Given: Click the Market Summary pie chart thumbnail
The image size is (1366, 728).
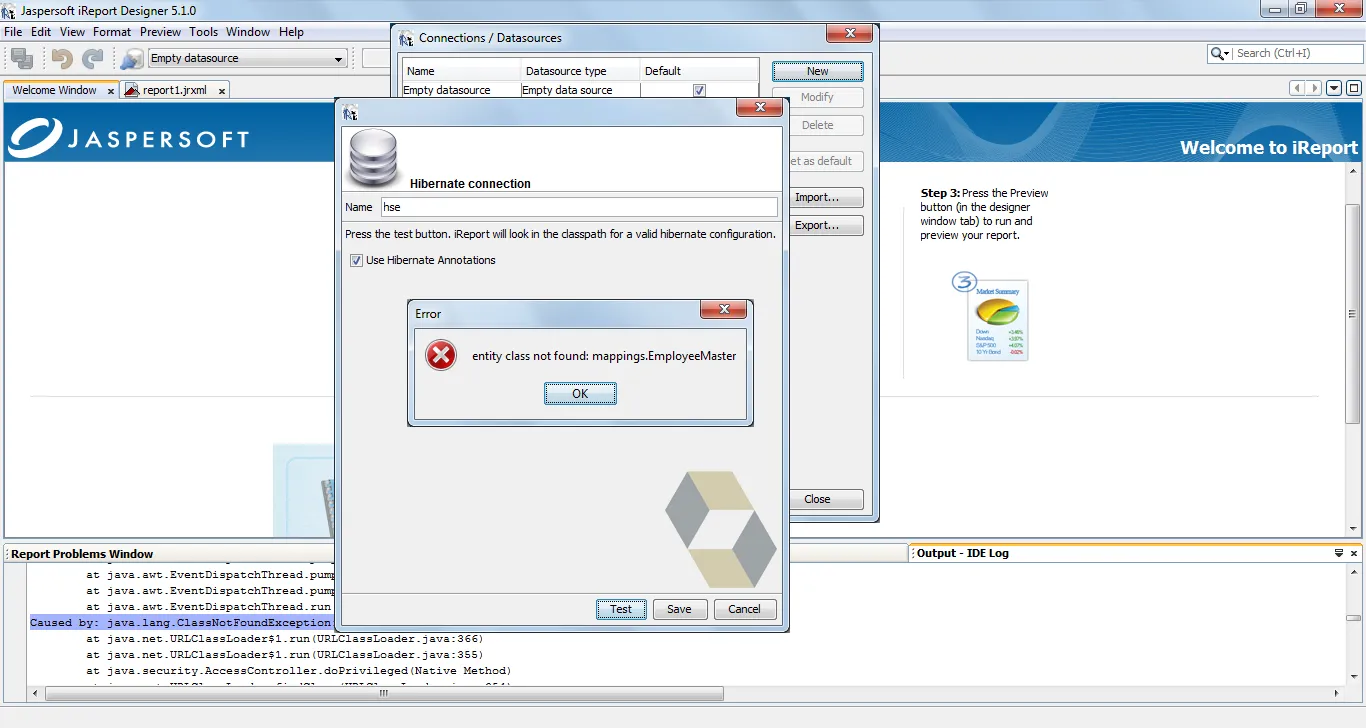Looking at the screenshot, I should point(998,320).
